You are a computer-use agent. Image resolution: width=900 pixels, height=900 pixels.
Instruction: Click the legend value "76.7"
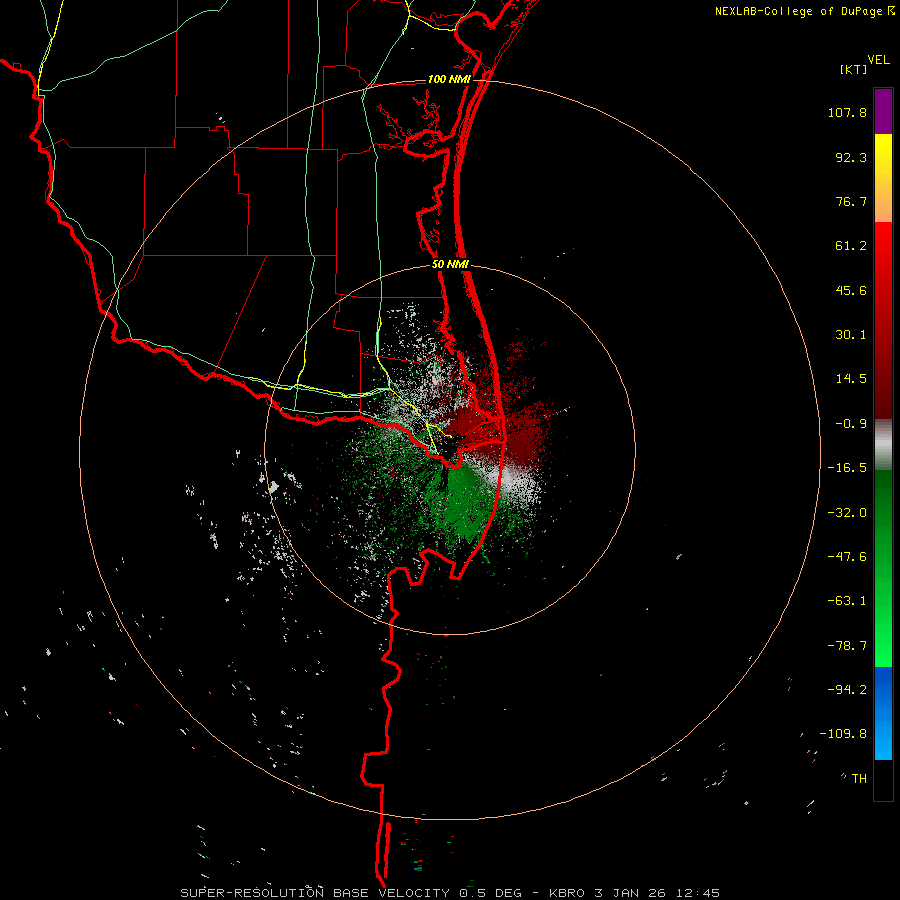(851, 201)
